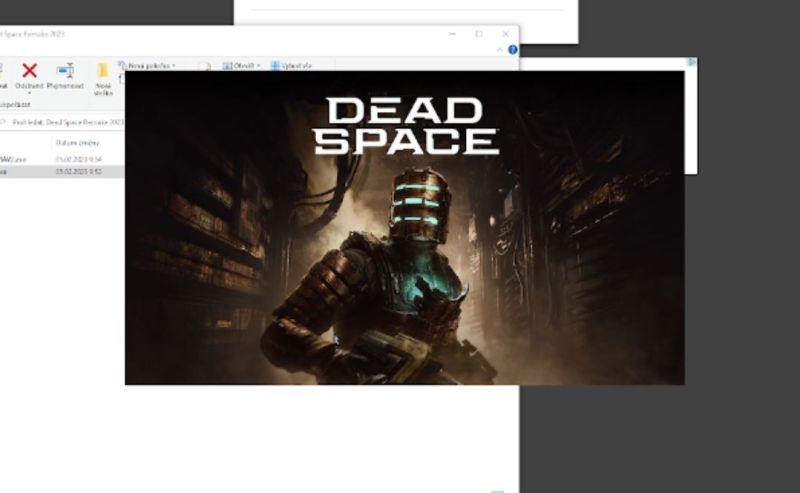Screen dimensions: 800x493
Task: Select the .exe file row dated 05.02.2023 9:54
Action: click(62, 160)
